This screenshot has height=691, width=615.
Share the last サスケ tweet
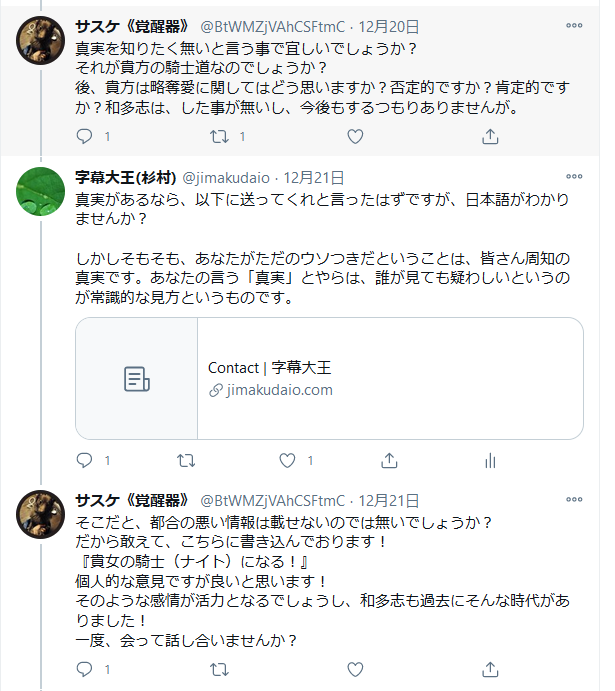click(x=490, y=668)
